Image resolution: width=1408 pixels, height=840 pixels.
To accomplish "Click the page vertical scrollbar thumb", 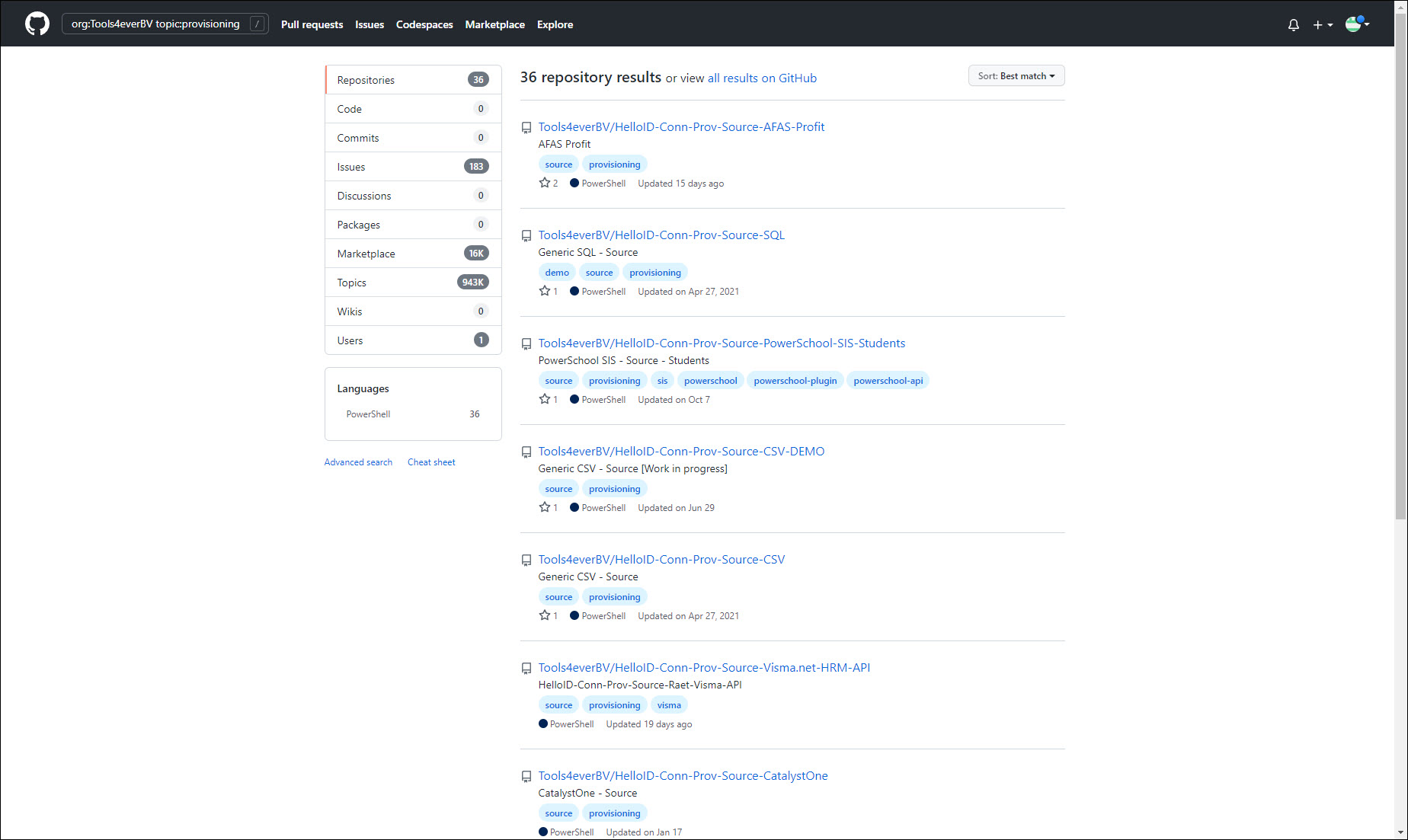I will [x=1400, y=266].
